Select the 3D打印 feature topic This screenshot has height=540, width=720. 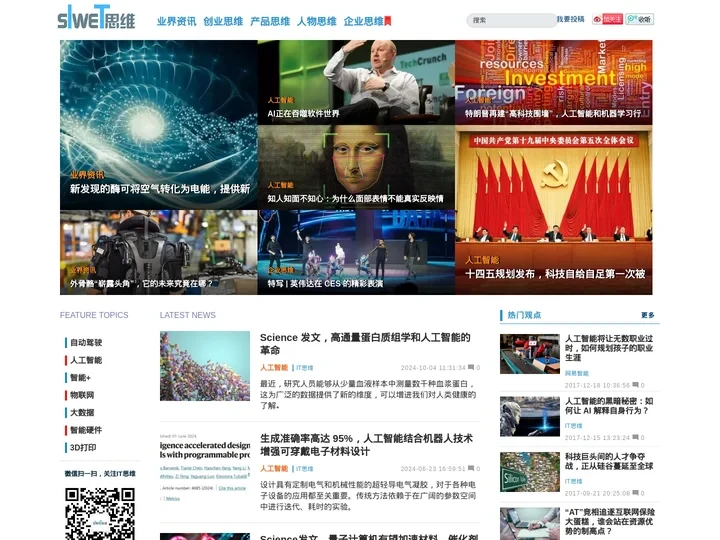(x=83, y=447)
